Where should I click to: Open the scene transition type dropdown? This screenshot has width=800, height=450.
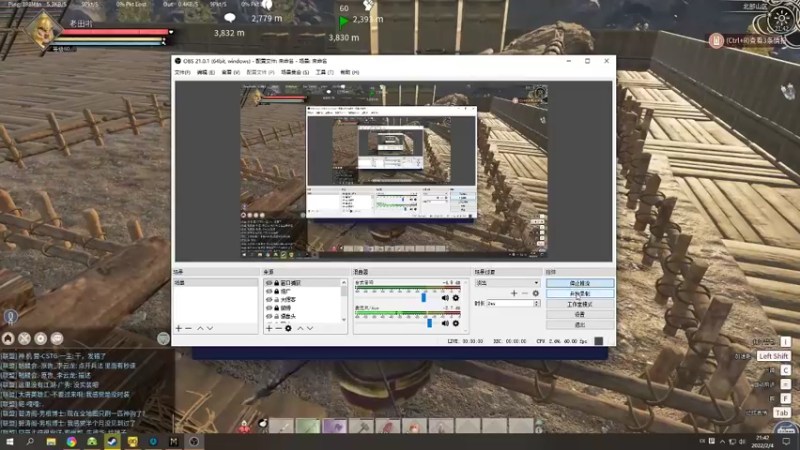[x=507, y=283]
